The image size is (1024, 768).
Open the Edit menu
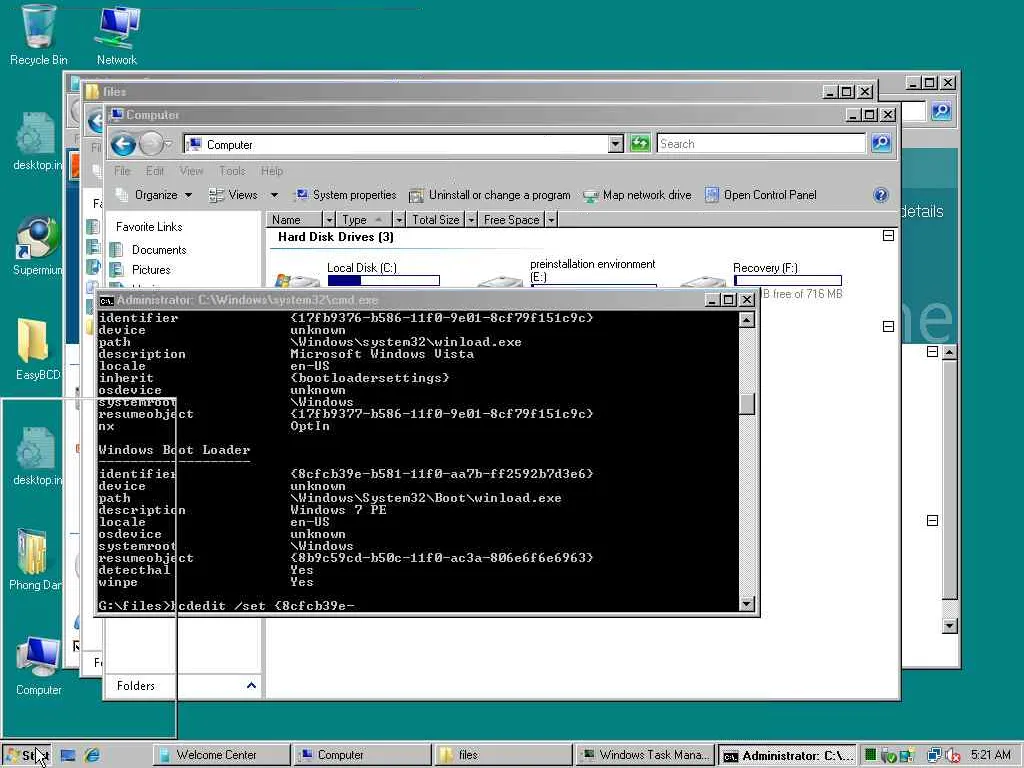coord(155,171)
